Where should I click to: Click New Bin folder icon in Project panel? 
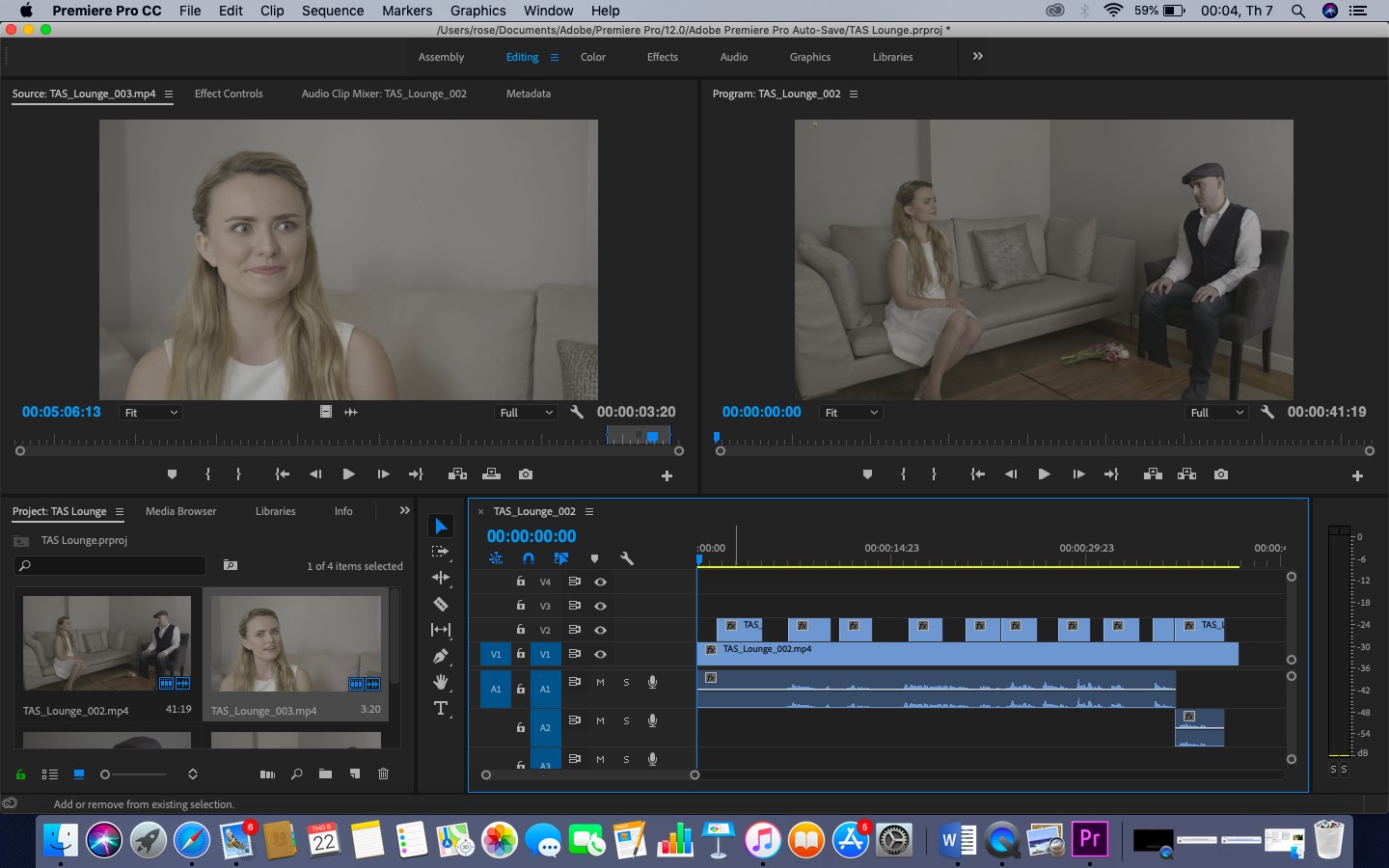click(x=326, y=773)
